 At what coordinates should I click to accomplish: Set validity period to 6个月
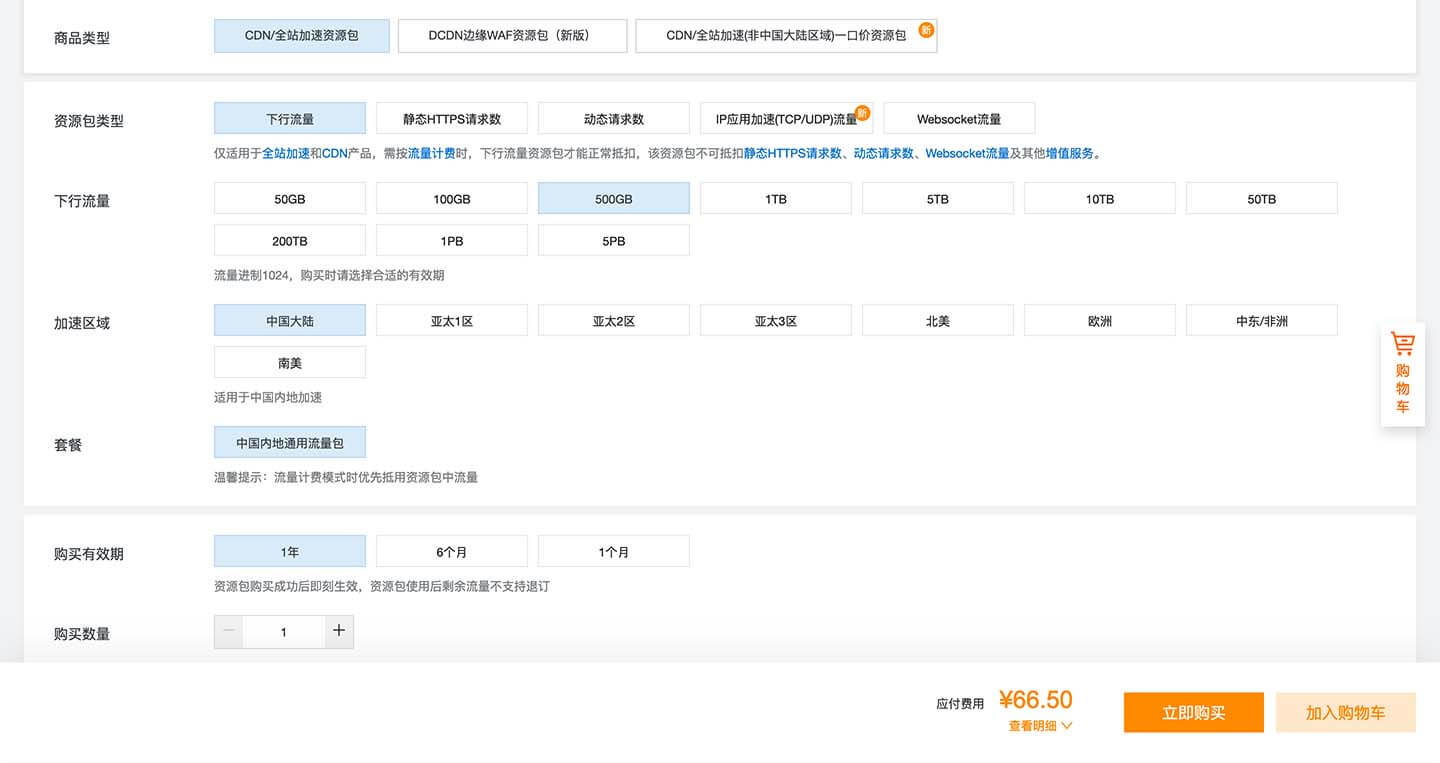tap(452, 551)
